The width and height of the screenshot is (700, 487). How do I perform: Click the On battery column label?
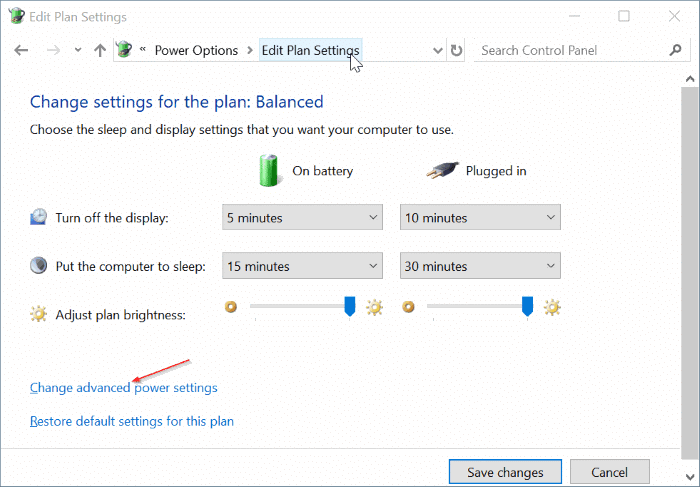(323, 171)
